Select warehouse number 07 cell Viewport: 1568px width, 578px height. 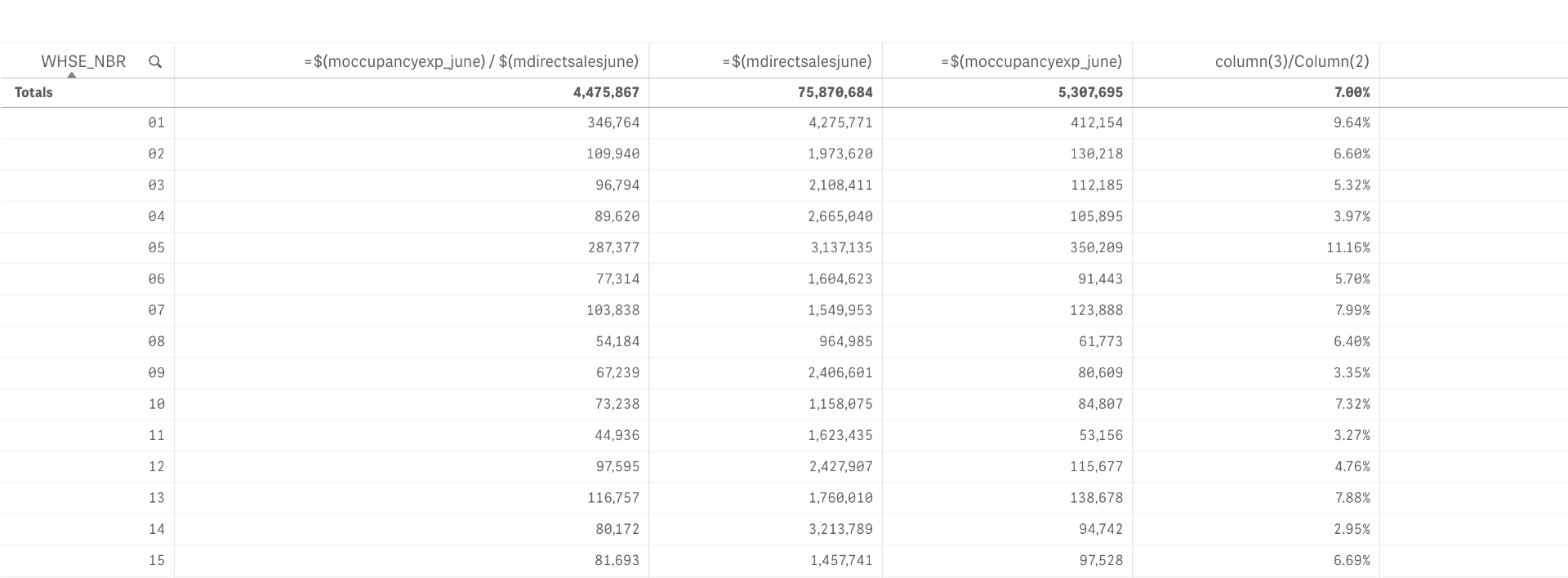tap(156, 311)
